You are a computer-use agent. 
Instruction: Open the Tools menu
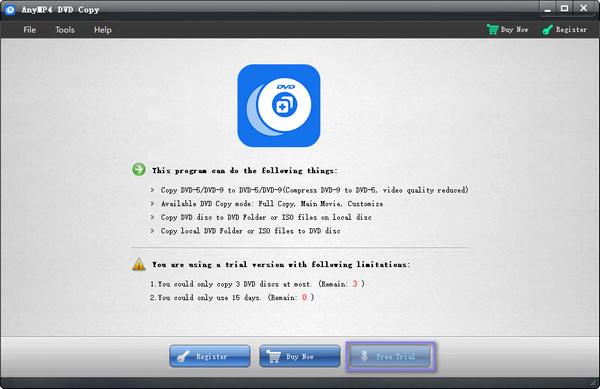65,30
